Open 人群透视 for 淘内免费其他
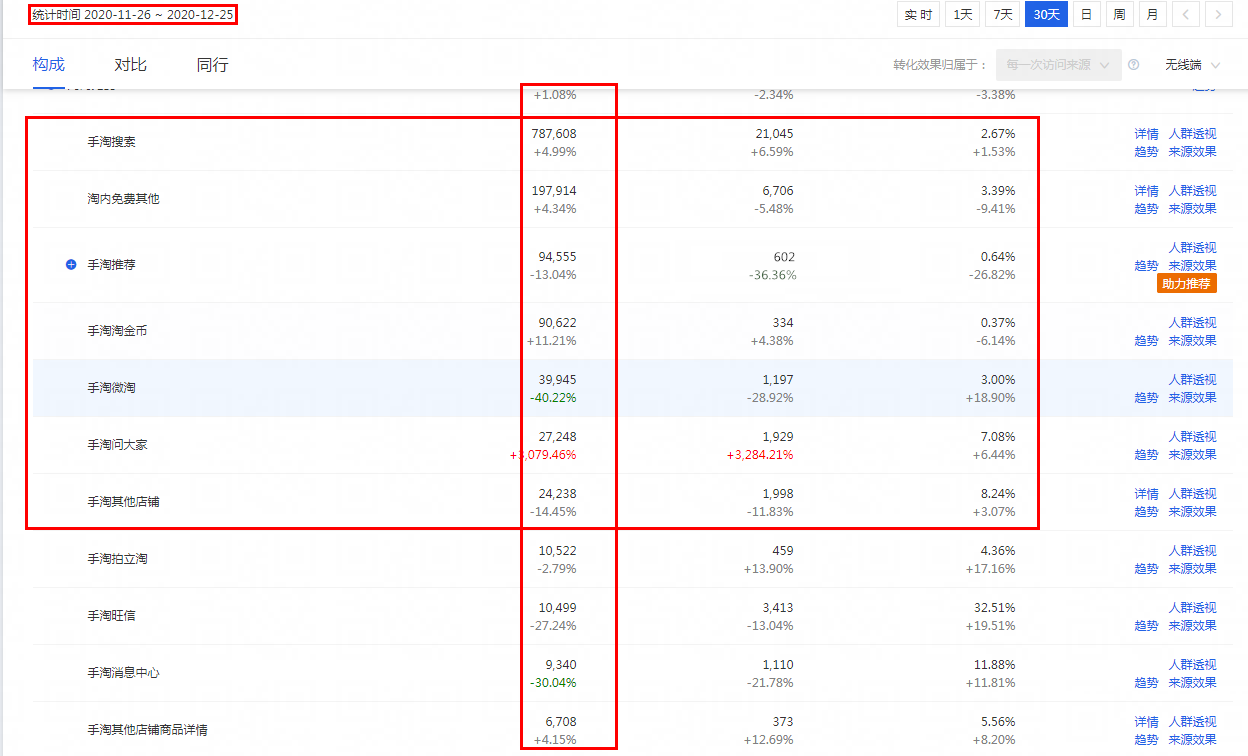 click(x=1192, y=191)
